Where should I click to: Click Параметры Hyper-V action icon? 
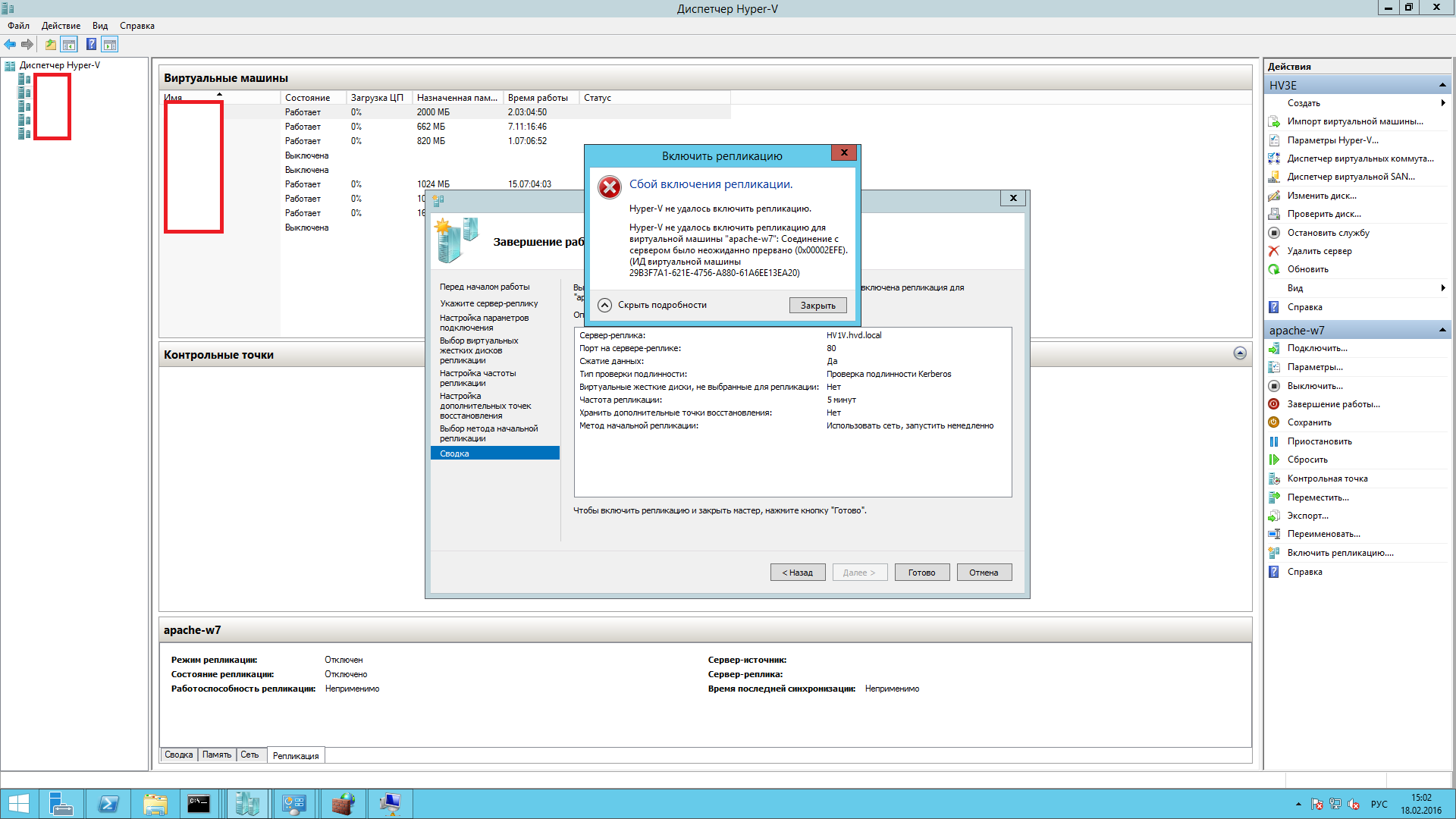[x=1274, y=140]
